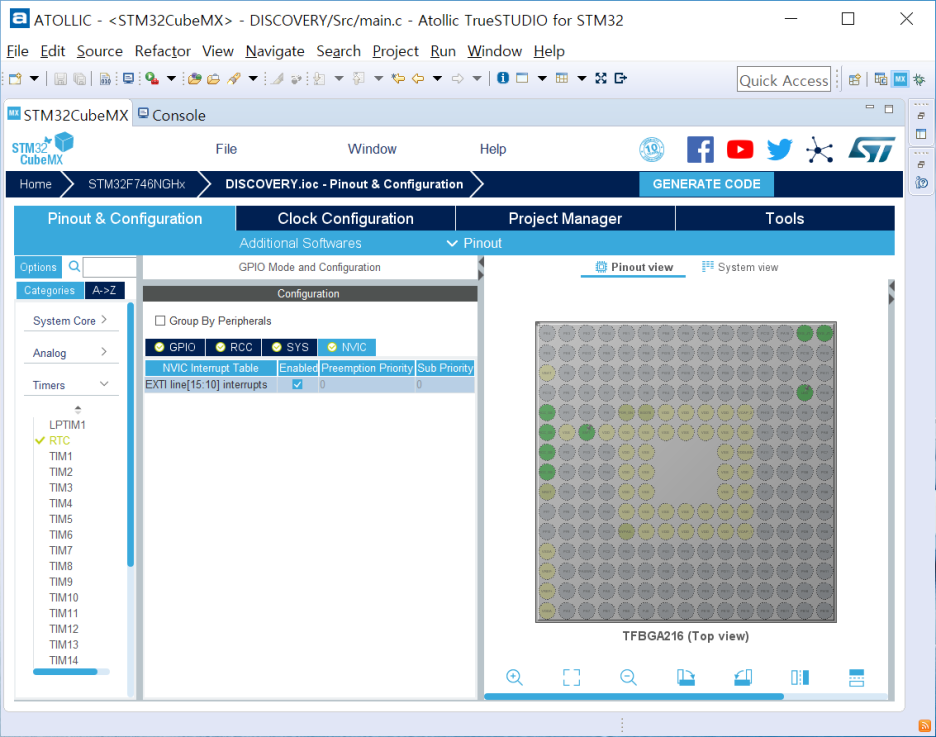Maximize the STM32CubeMX view panel

click(x=889, y=109)
